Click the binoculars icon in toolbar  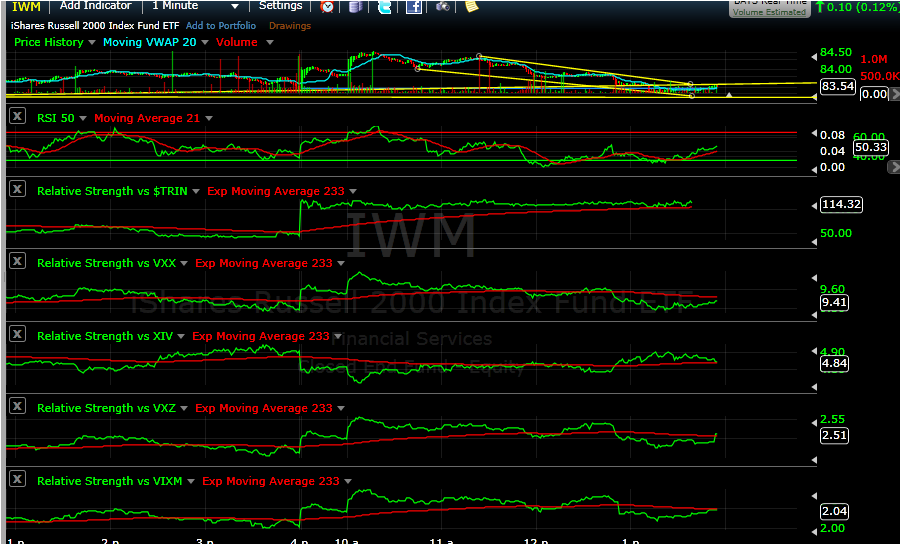442,6
